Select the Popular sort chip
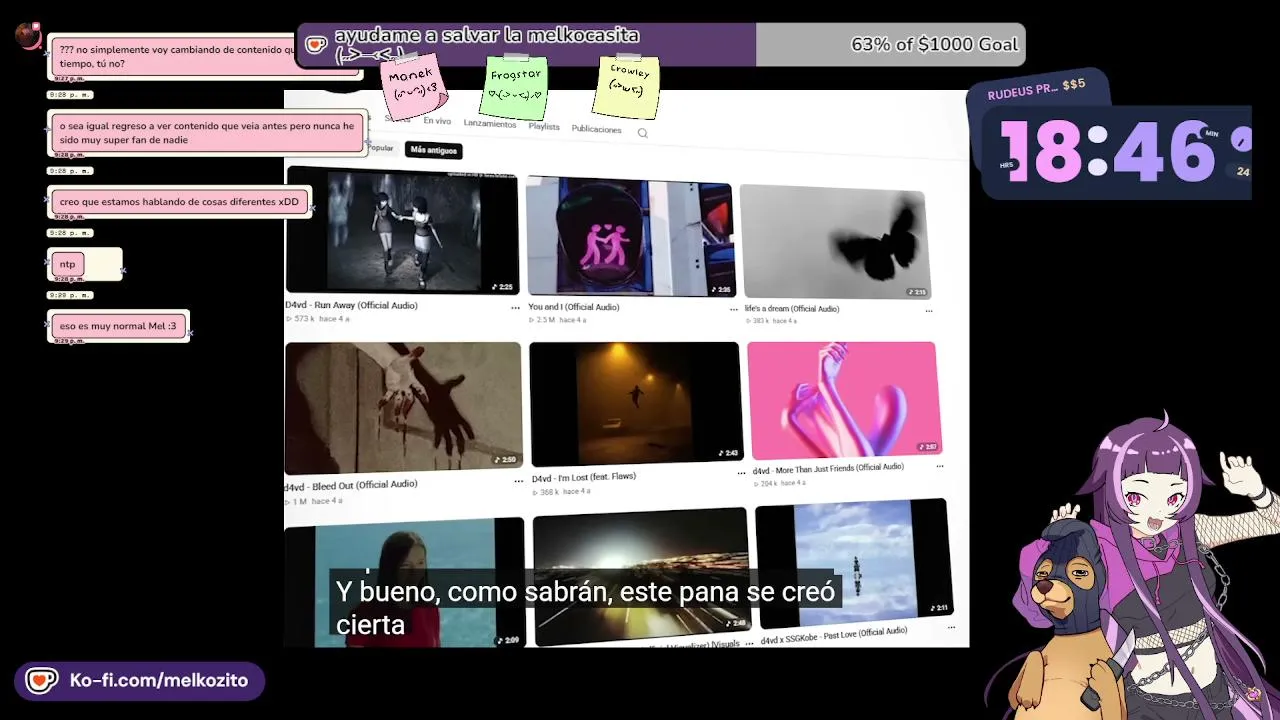The image size is (1280, 720). 380,148
